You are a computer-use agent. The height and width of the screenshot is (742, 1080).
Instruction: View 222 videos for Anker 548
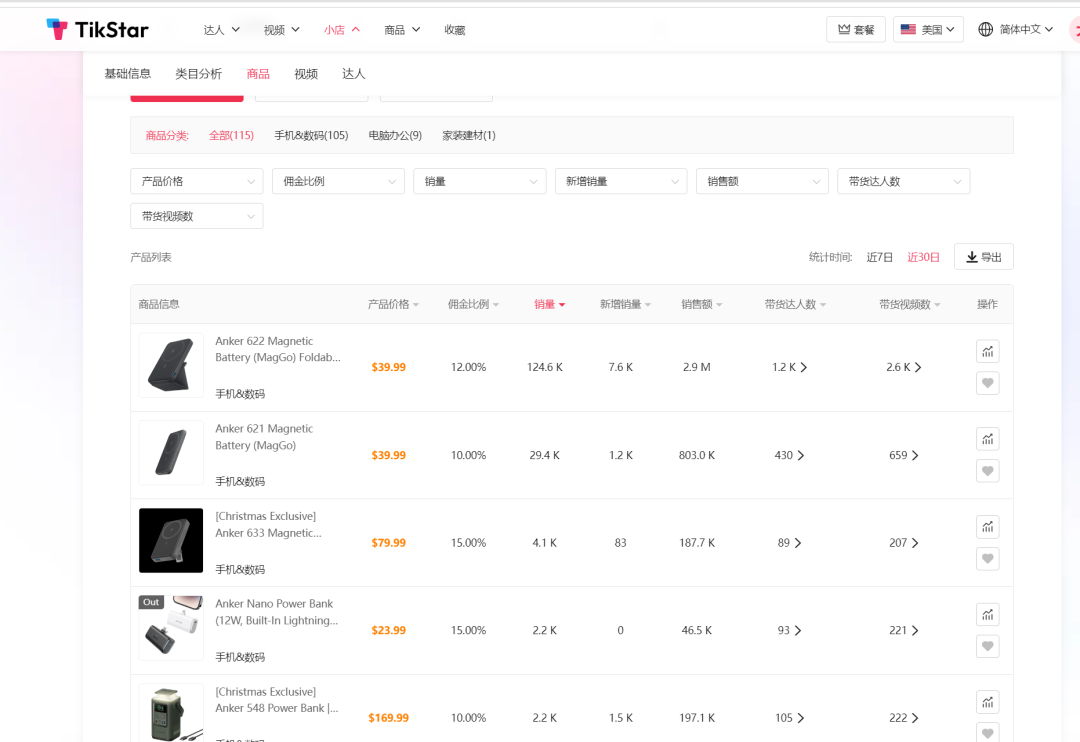click(x=904, y=718)
